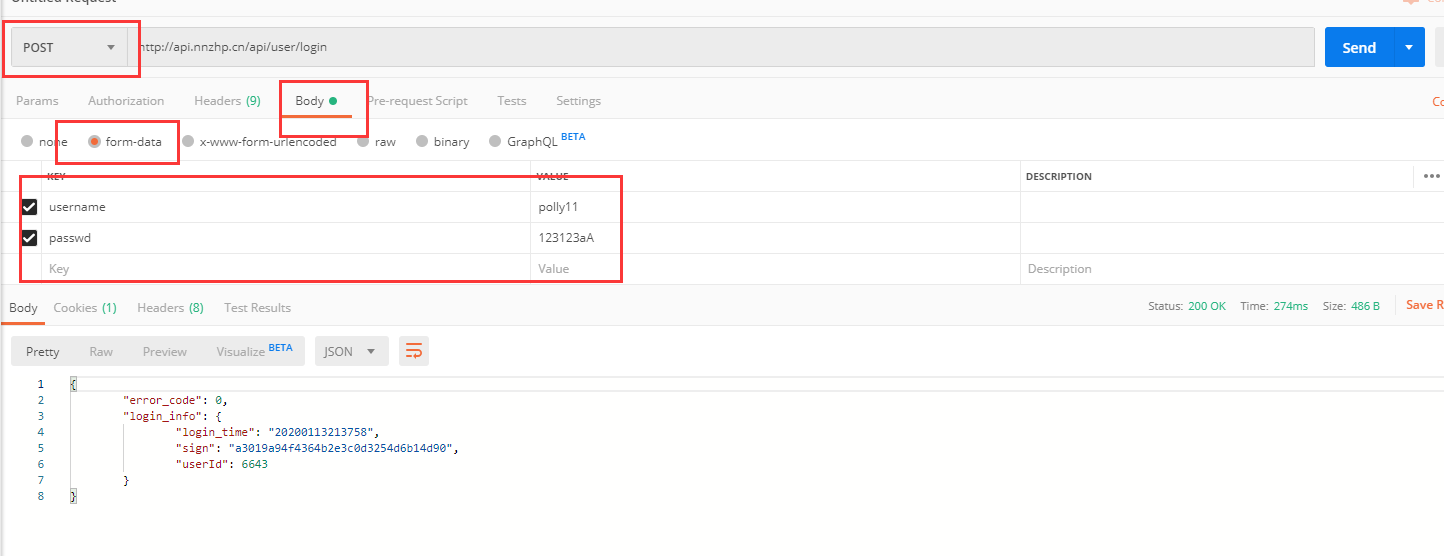1444x556 pixels.
Task: Click the Send button
Action: [1358, 47]
